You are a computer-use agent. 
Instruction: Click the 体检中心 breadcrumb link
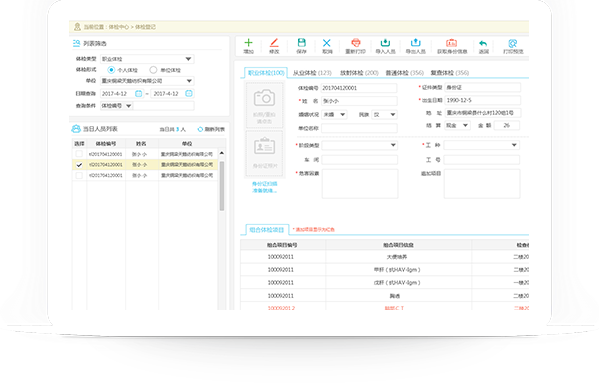pyautogui.click(x=118, y=27)
